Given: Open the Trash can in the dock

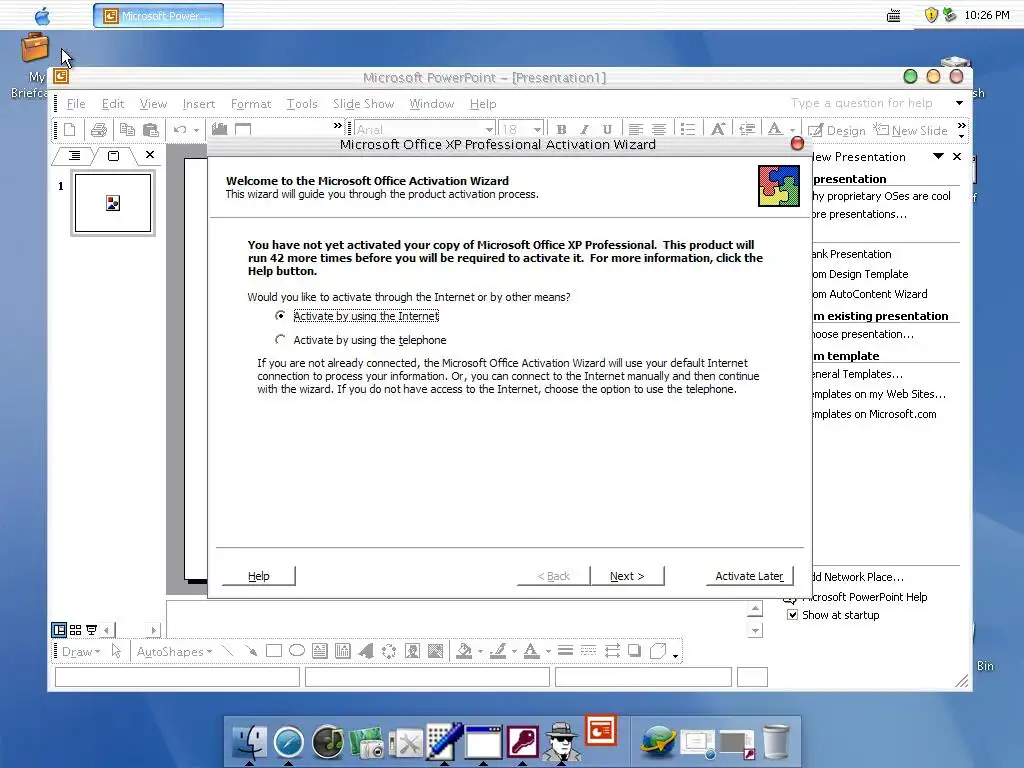Looking at the screenshot, I should tap(775, 743).
